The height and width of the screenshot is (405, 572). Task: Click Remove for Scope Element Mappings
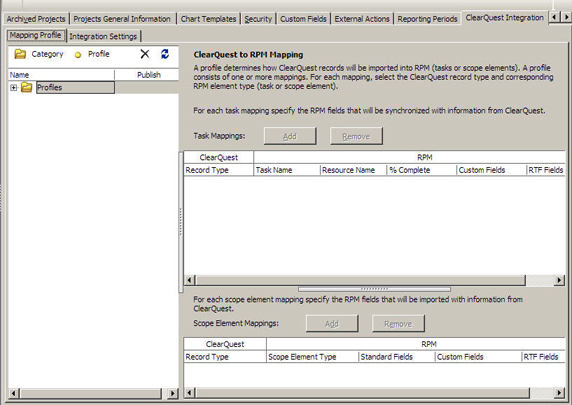click(398, 324)
